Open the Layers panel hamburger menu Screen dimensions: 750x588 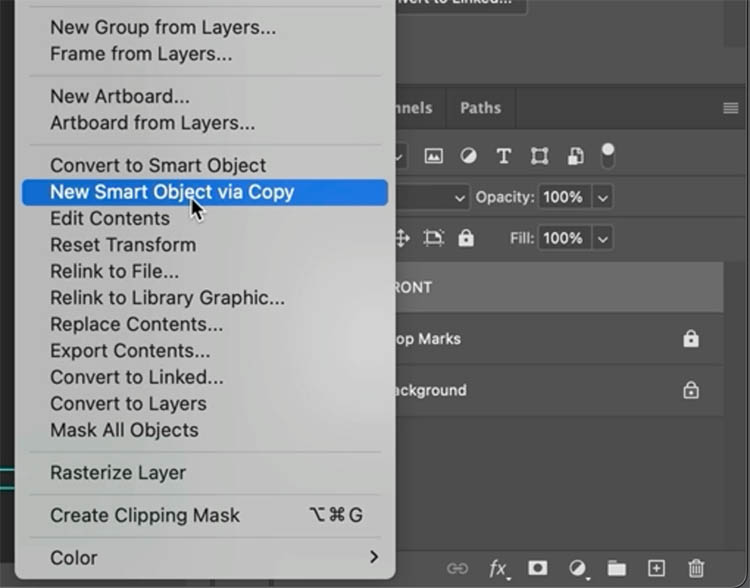tap(731, 108)
